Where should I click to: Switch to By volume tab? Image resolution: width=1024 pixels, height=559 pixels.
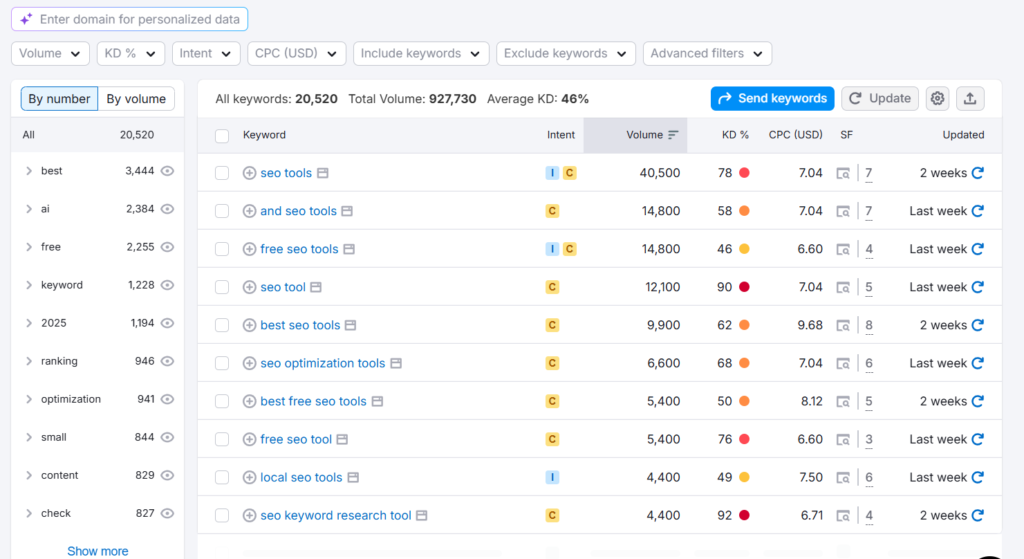click(136, 99)
